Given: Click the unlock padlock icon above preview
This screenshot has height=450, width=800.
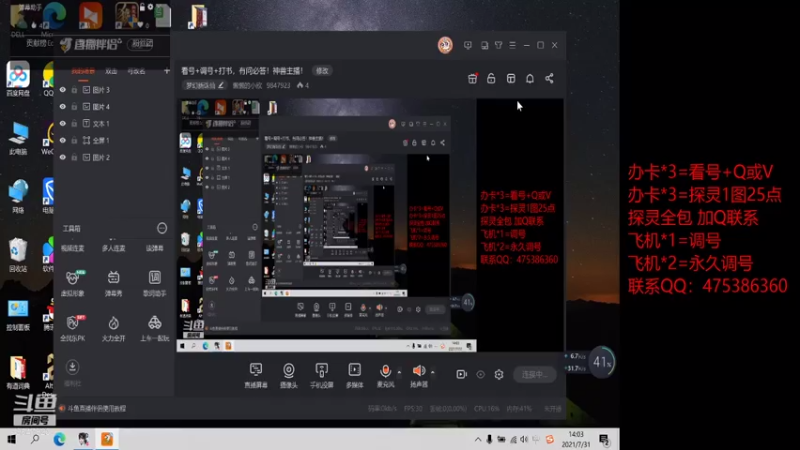Looking at the screenshot, I should tap(491, 79).
